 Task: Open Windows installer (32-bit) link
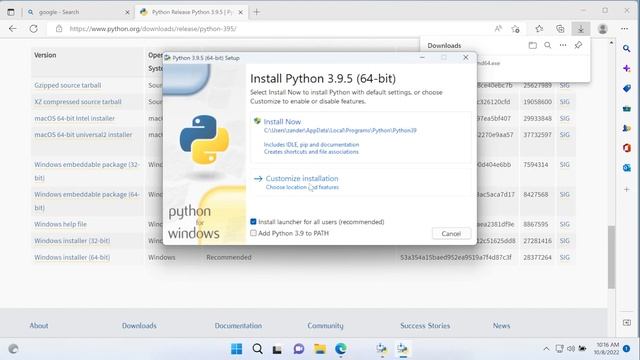pyautogui.click(x=72, y=241)
